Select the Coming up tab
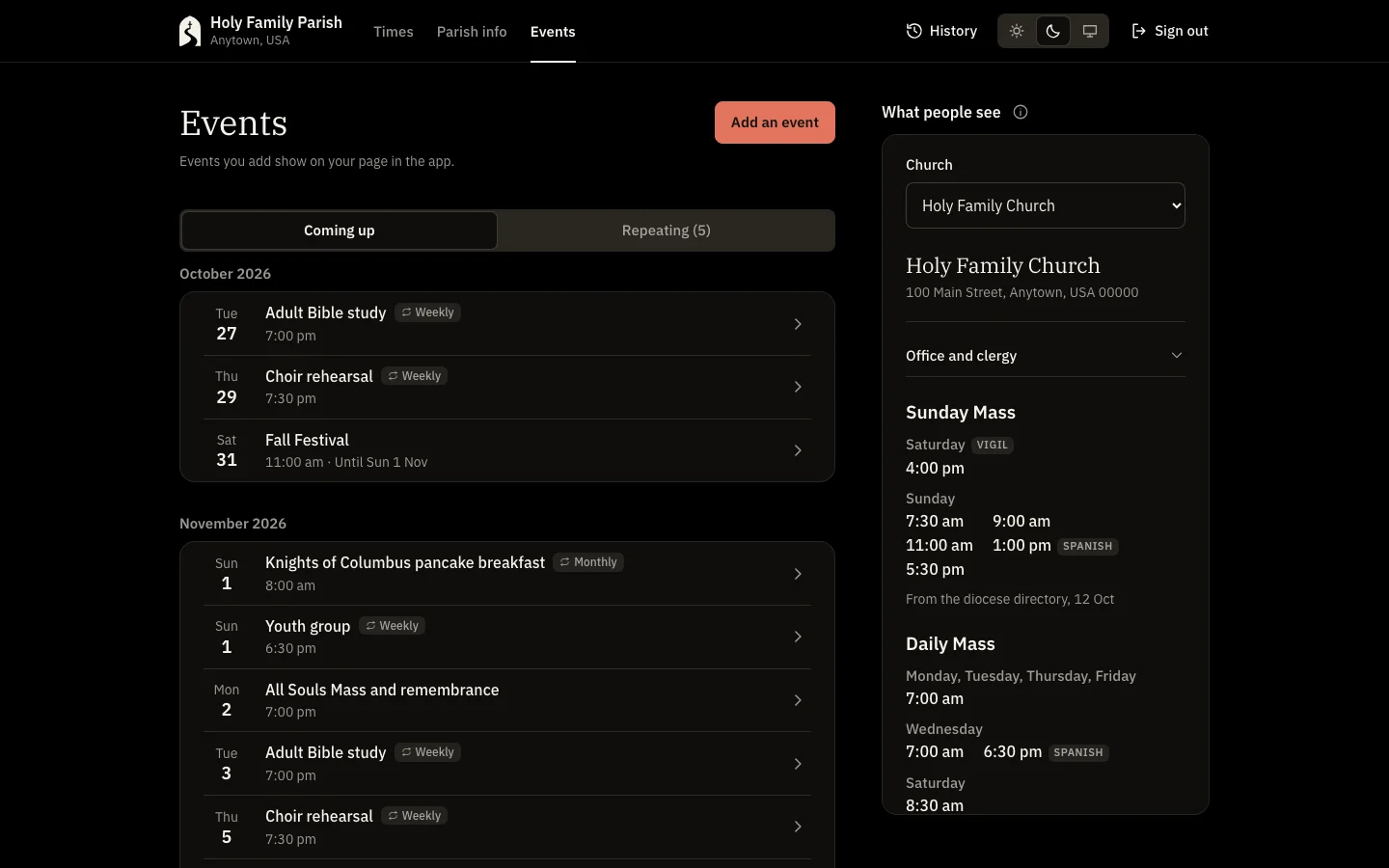 340,231
